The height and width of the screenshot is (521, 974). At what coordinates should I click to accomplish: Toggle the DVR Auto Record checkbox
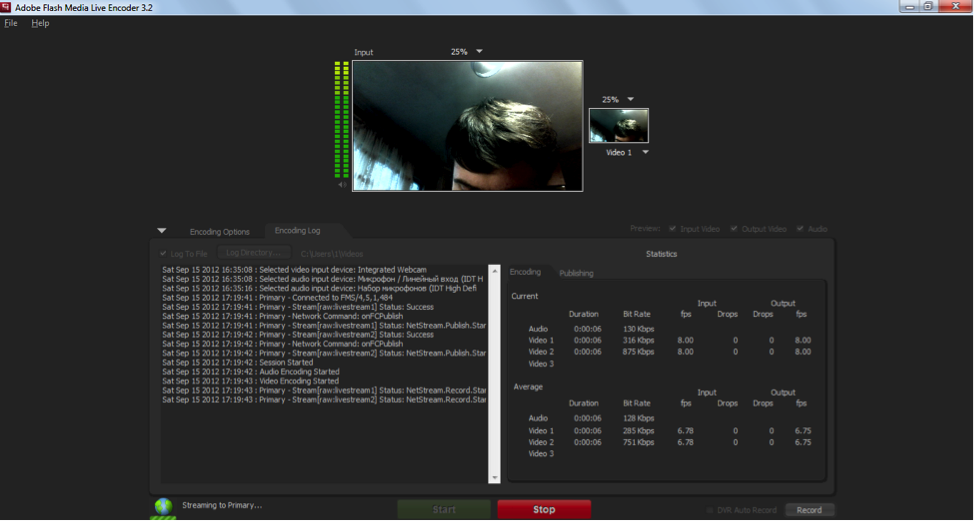click(x=710, y=510)
